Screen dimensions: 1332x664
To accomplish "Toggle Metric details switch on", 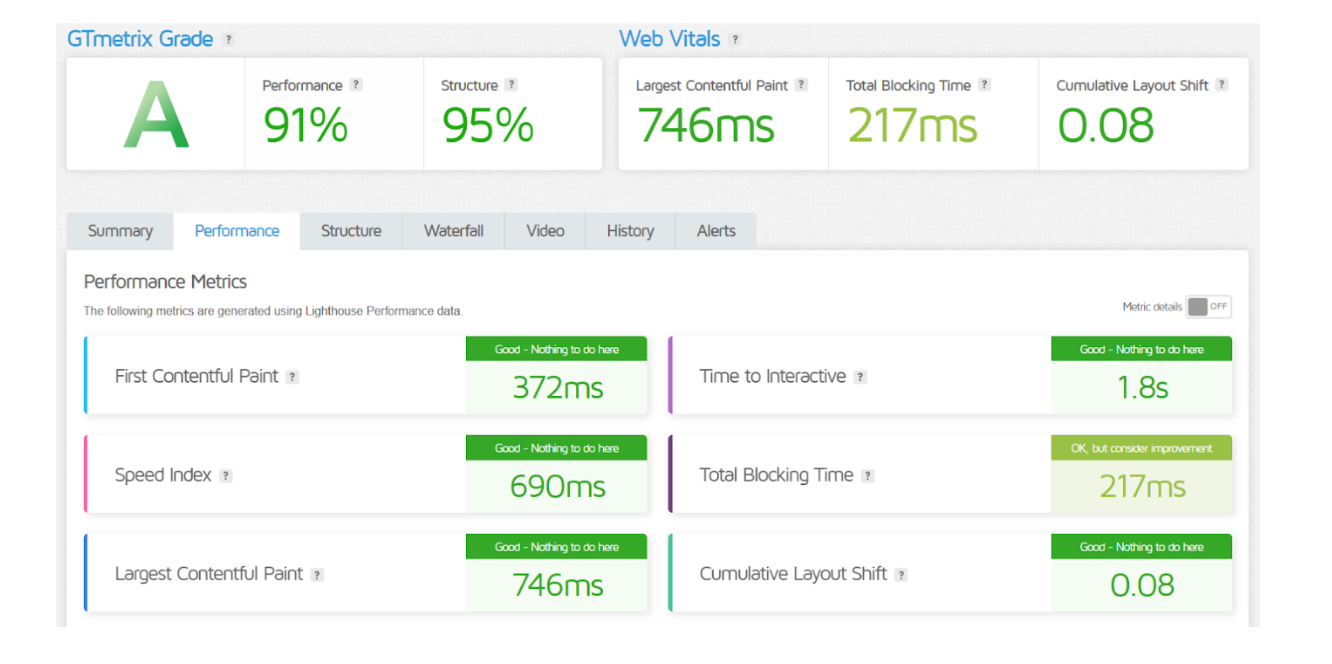I will [1209, 307].
